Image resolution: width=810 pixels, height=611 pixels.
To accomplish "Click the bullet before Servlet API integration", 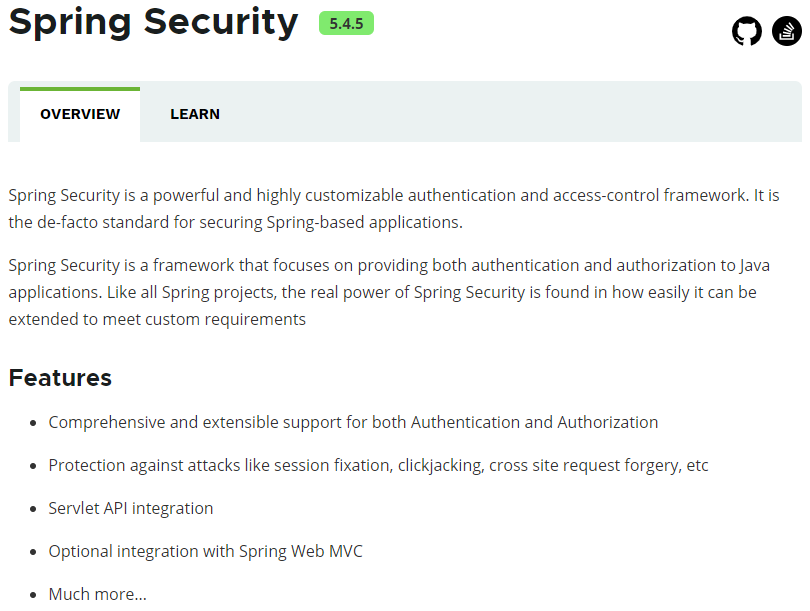I will (35, 509).
